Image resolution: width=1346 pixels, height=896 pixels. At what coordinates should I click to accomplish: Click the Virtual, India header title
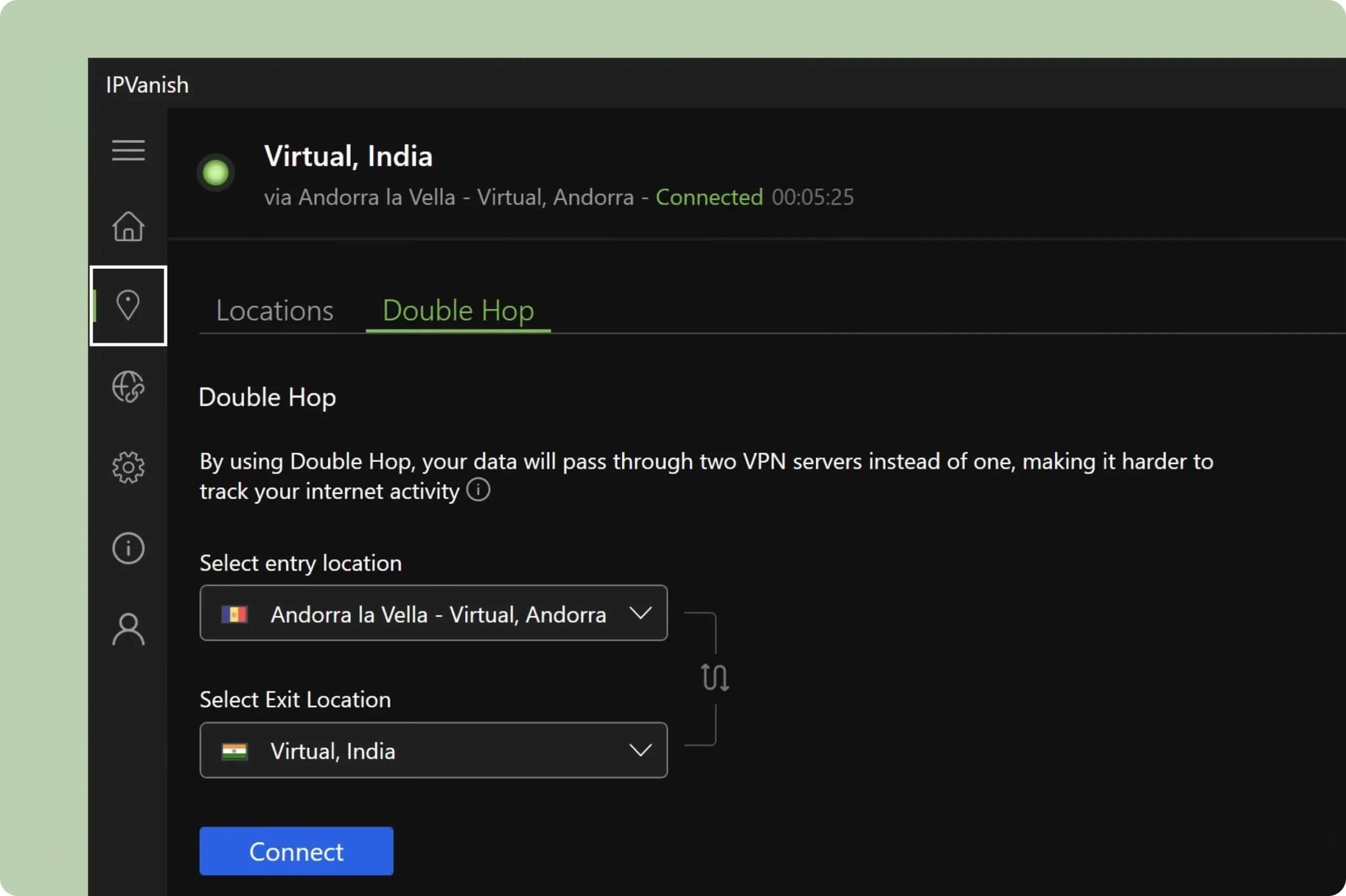348,156
